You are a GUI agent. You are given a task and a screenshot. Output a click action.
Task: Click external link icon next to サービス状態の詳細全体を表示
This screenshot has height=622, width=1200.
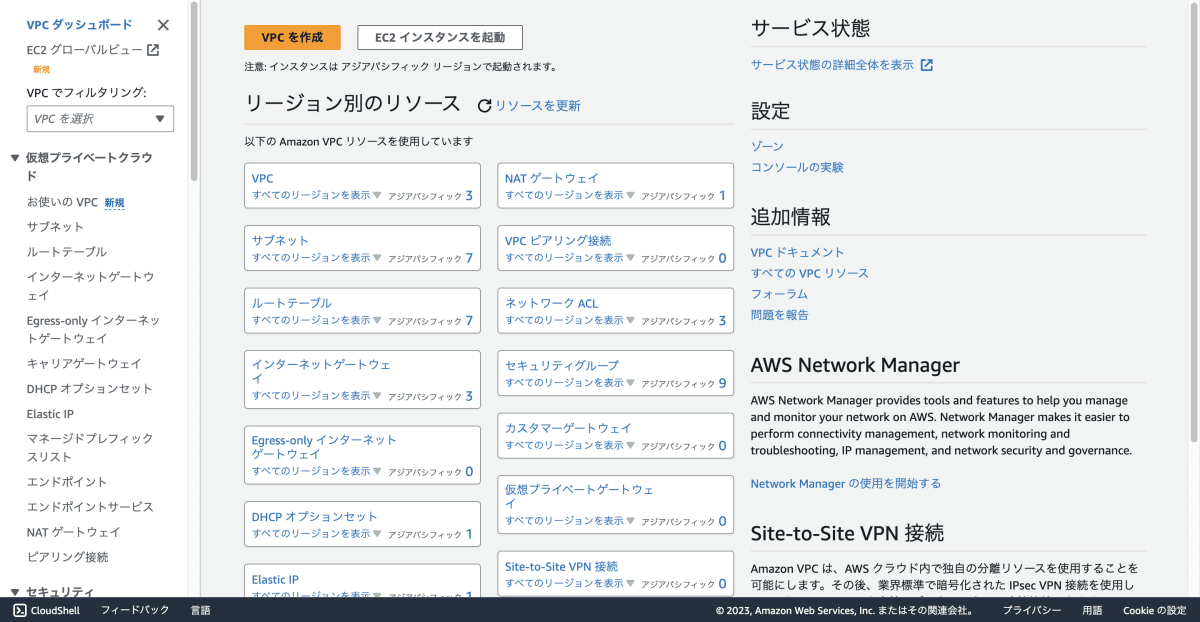[927, 65]
